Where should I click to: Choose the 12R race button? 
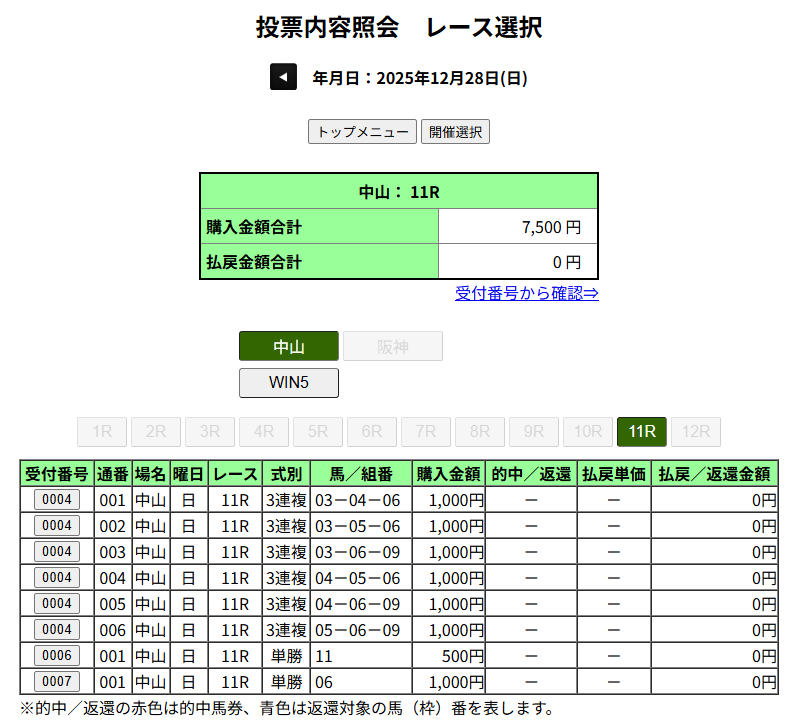coord(695,431)
